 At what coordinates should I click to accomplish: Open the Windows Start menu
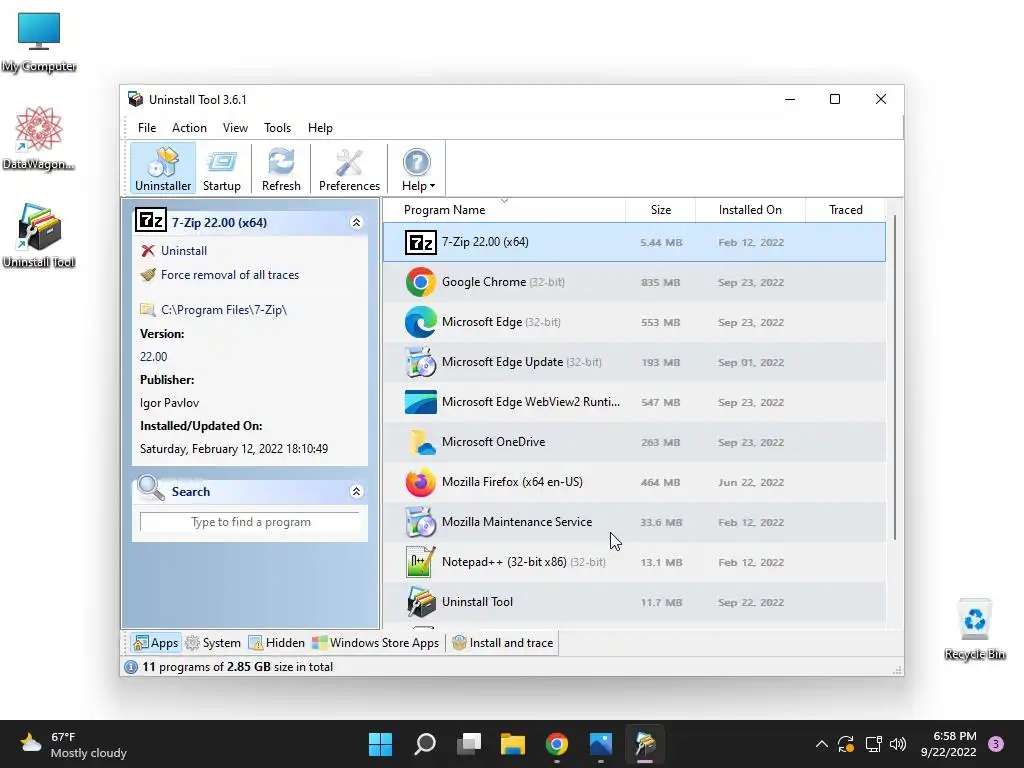click(x=380, y=744)
